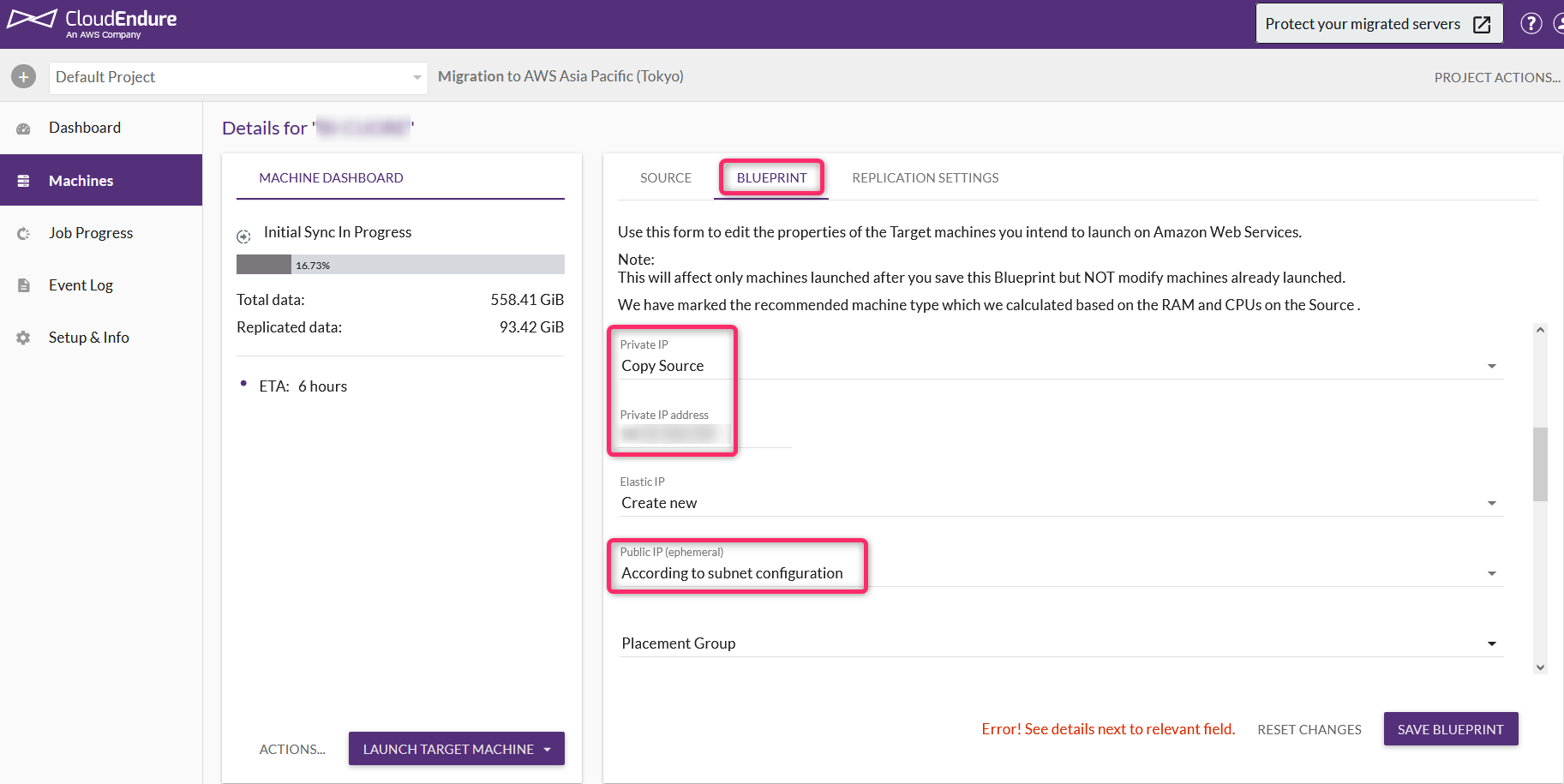Click the ETA 6 hours text
The height and width of the screenshot is (784, 1564).
[x=303, y=386]
